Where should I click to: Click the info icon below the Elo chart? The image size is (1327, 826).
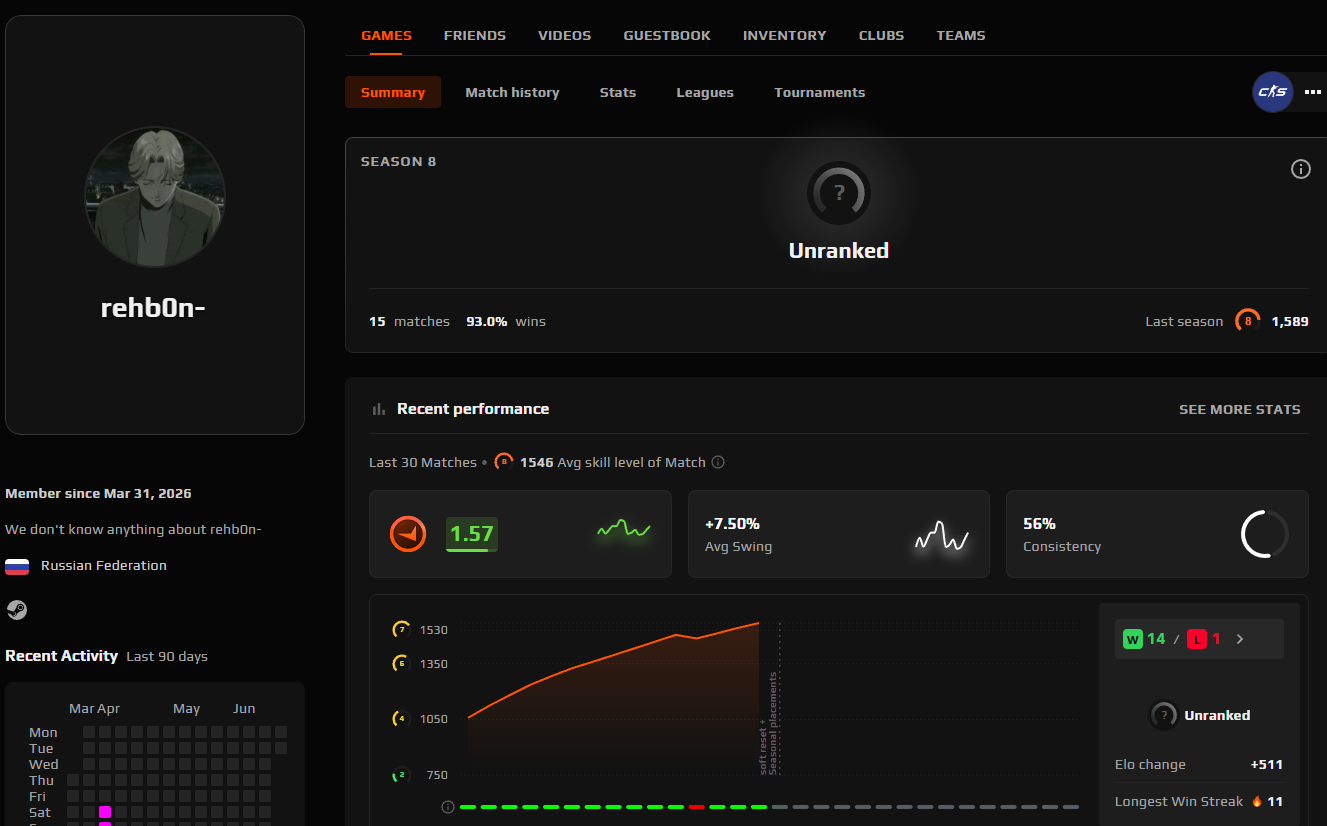tap(447, 807)
